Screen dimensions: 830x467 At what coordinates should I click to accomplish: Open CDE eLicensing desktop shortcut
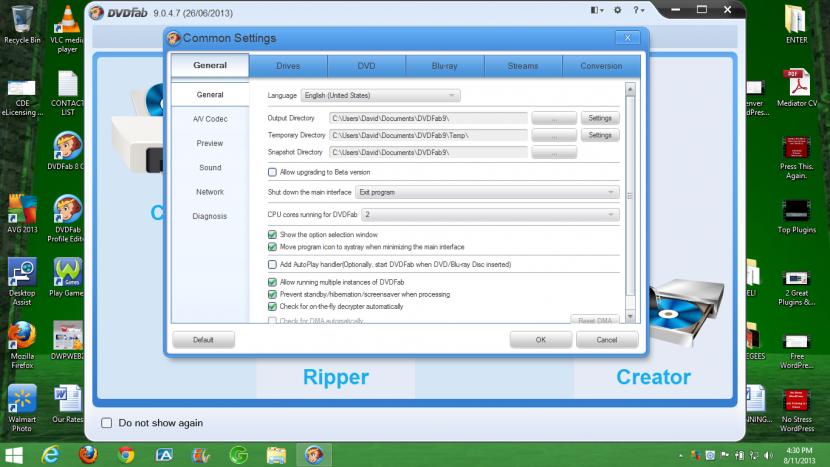point(22,97)
